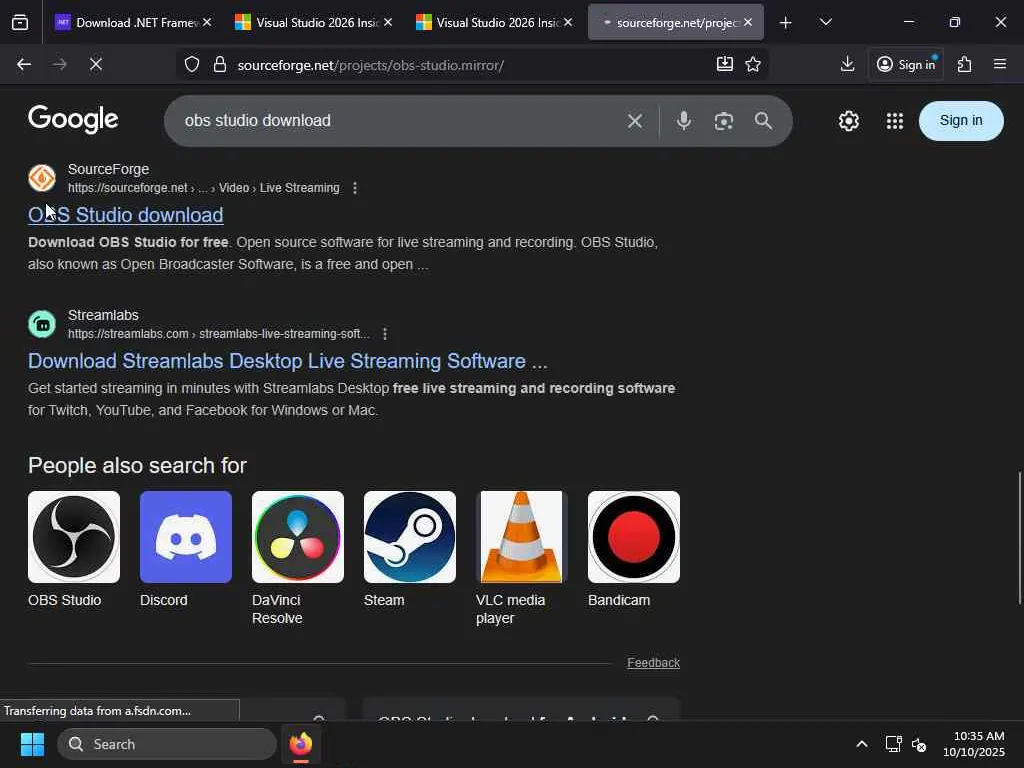Click Firefox account Sign in button

point(906,64)
